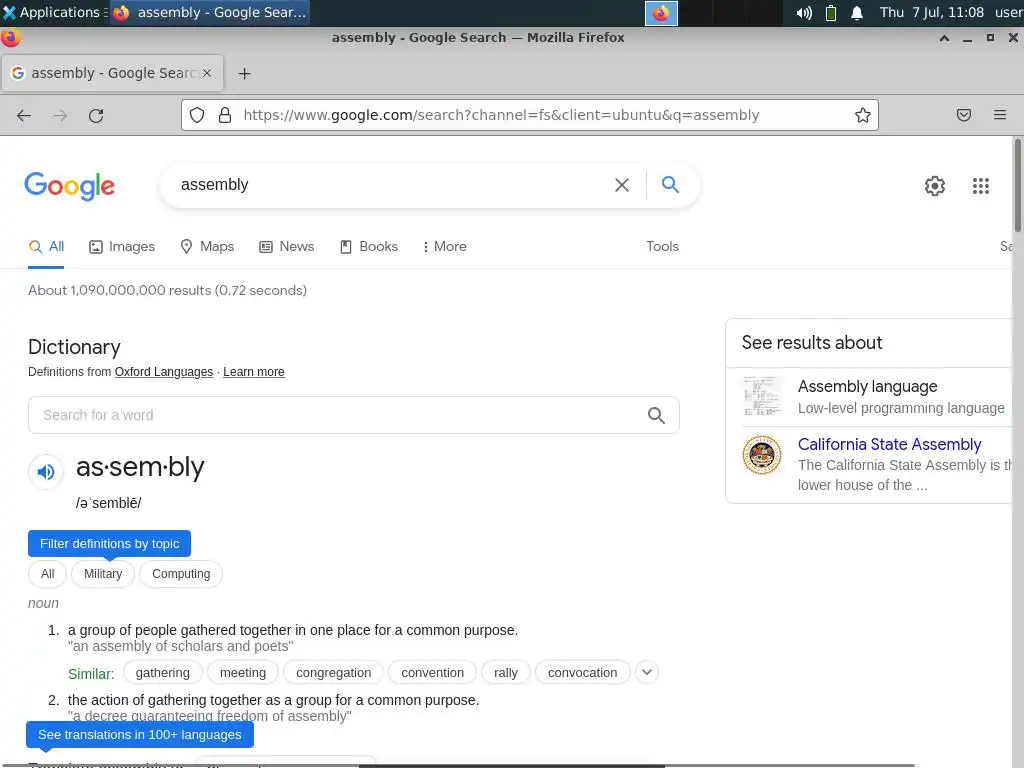1024x768 pixels.
Task: Click the padlock site info icon
Action: pos(225,116)
